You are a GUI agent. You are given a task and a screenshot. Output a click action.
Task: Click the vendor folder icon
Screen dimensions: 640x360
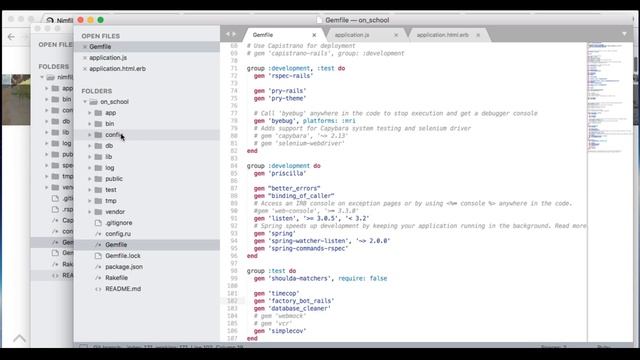(x=98, y=212)
